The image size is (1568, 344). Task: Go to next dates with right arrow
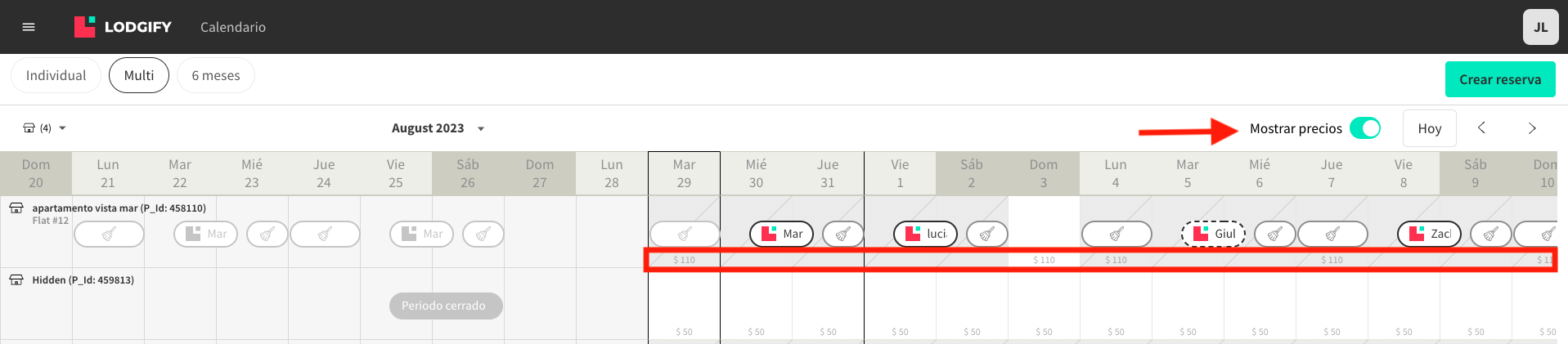point(1532,128)
